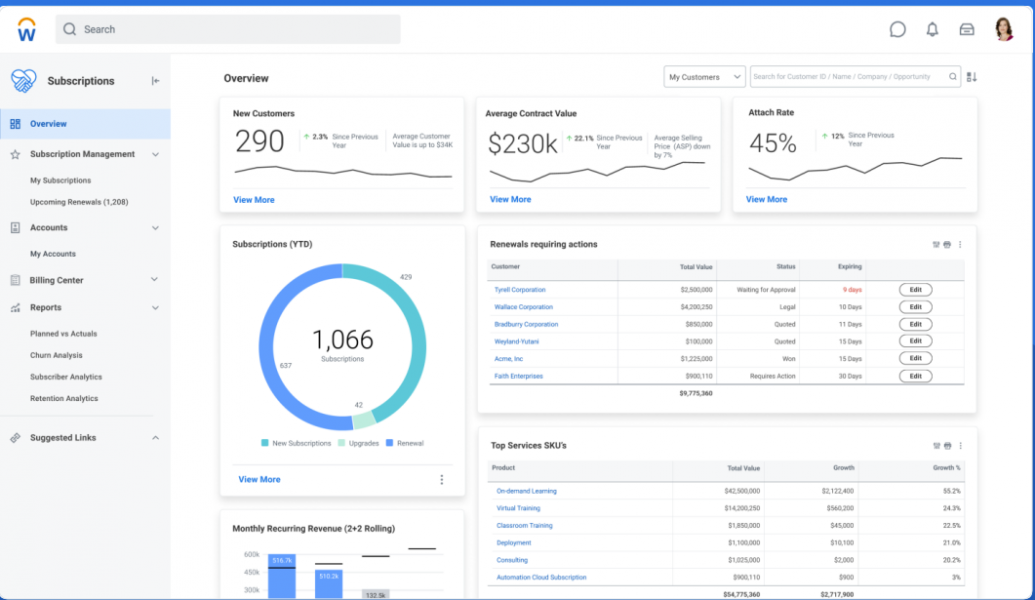Click View More under New Customers

(254, 199)
